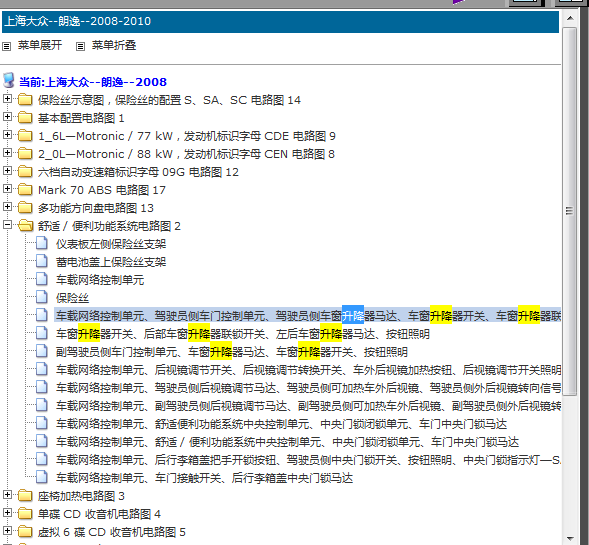Click the folder icon for 基本配置电路图 1
589x545 pixels.
[25, 118]
